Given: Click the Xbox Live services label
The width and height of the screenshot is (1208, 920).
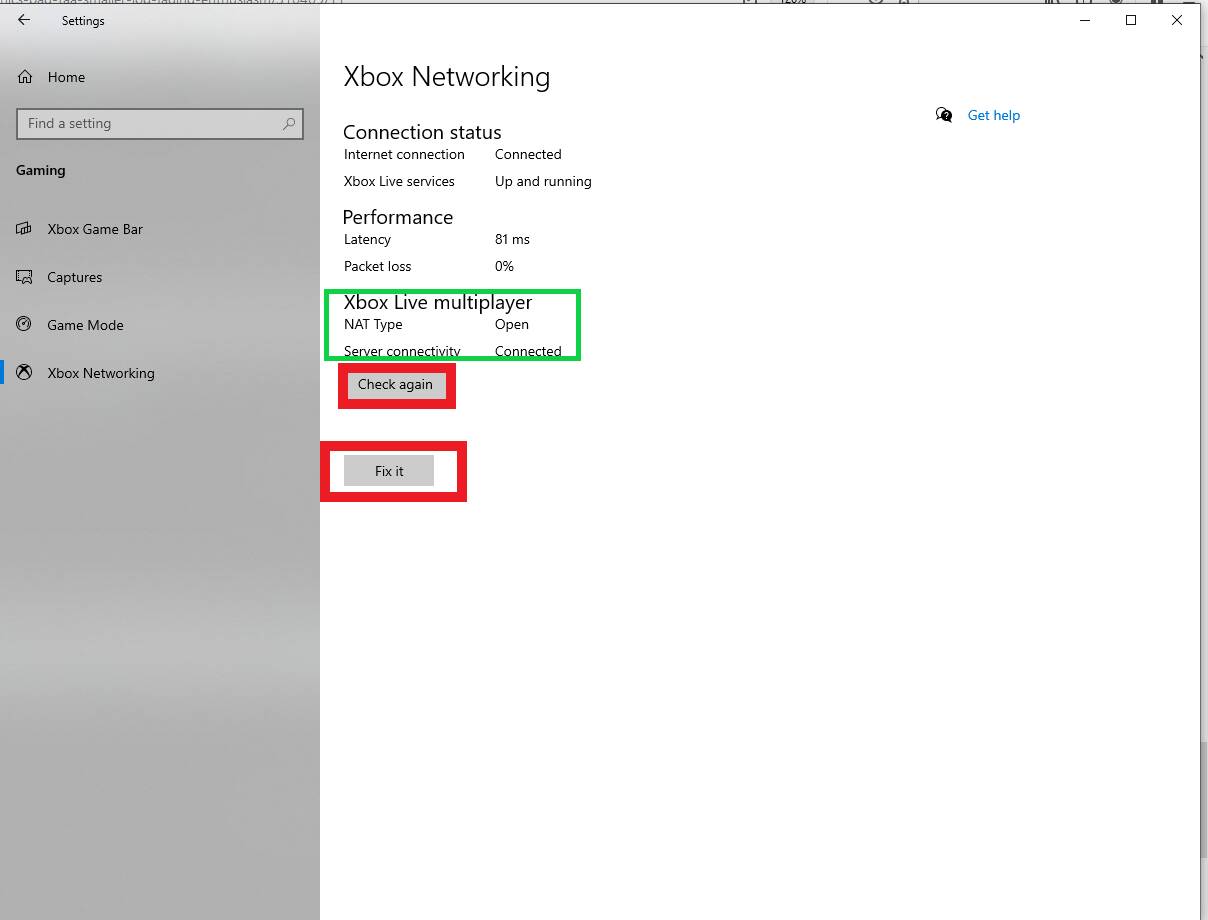Looking at the screenshot, I should pyautogui.click(x=399, y=181).
